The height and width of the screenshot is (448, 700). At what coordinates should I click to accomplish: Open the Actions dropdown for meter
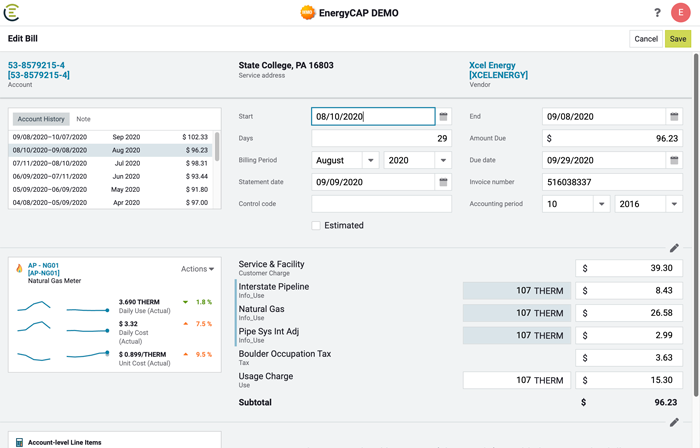coord(197,269)
